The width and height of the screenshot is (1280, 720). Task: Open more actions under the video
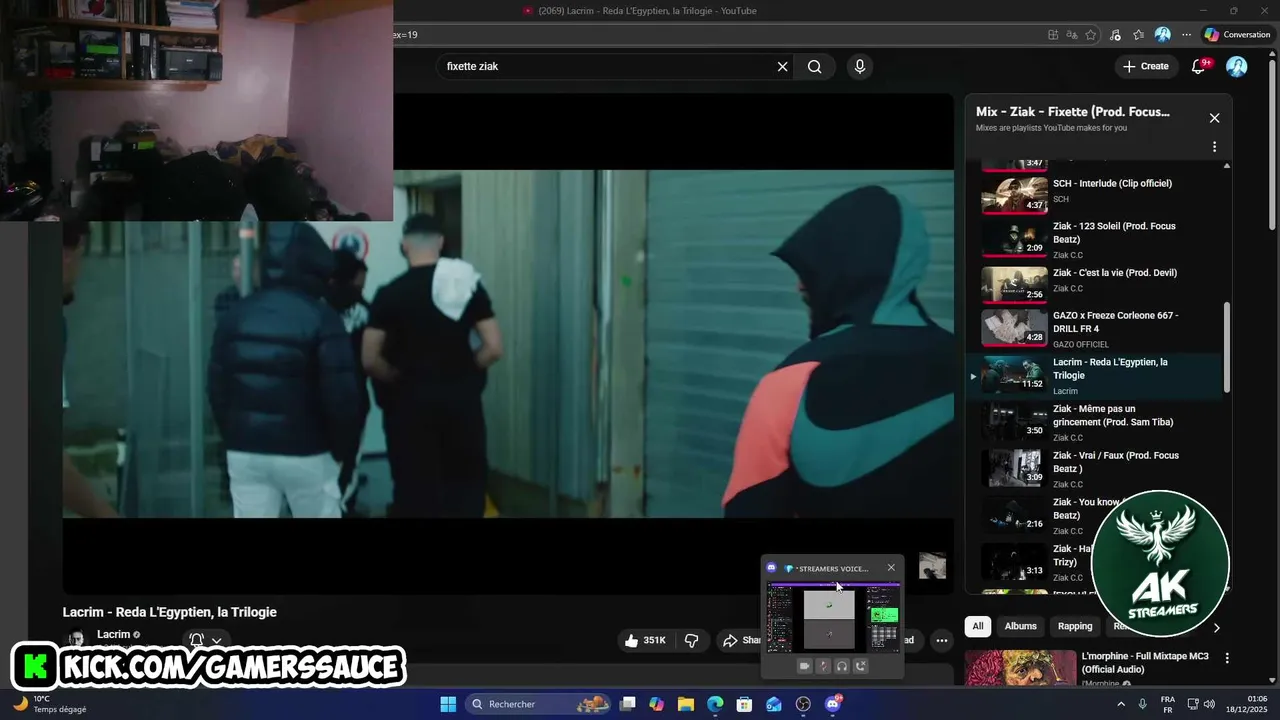click(941, 640)
